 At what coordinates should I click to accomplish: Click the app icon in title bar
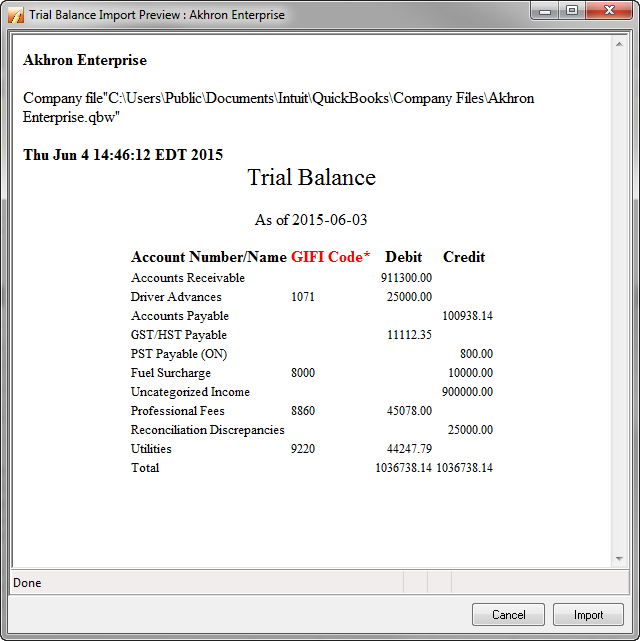pyautogui.click(x=16, y=15)
